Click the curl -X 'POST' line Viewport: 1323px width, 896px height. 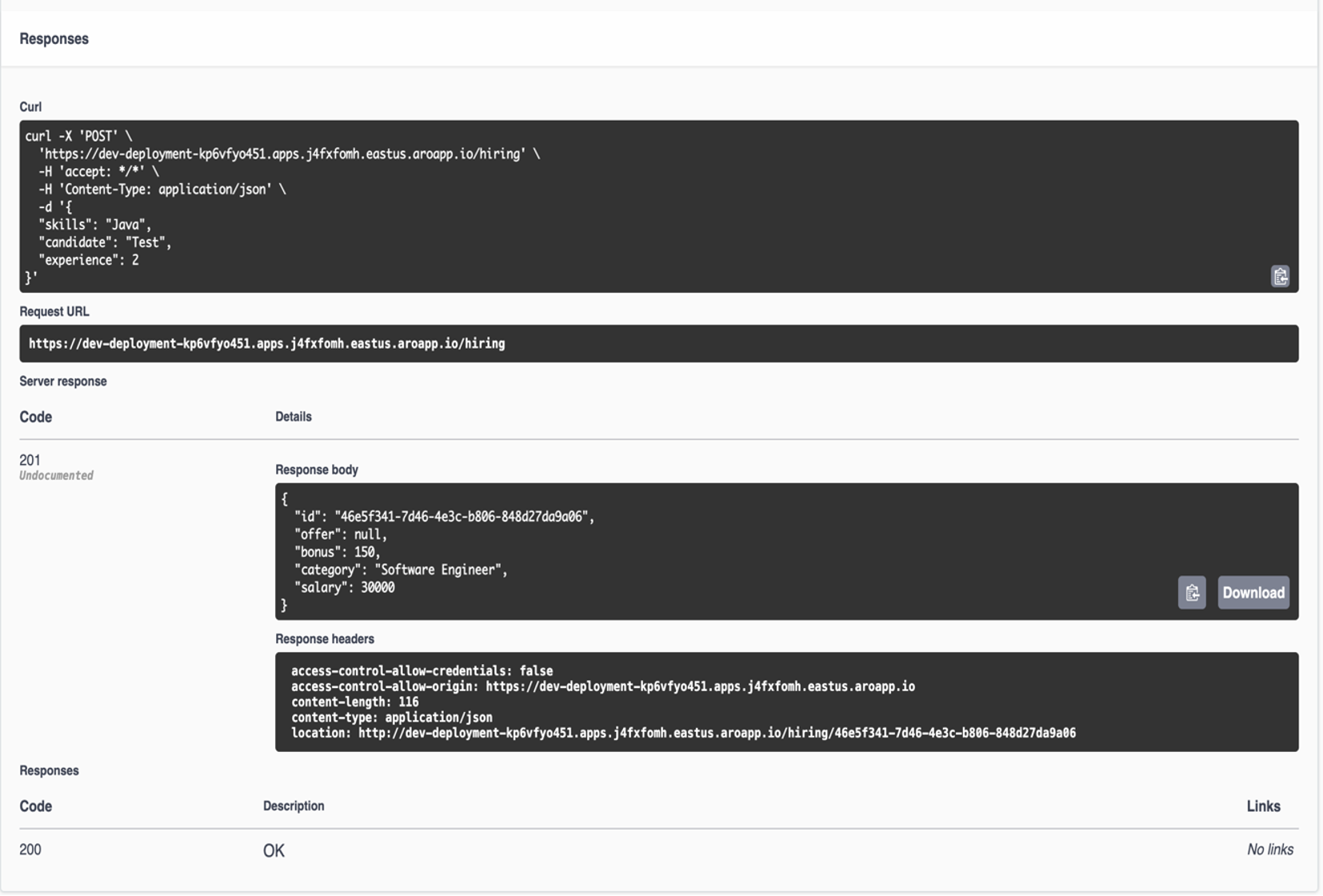[x=78, y=136]
